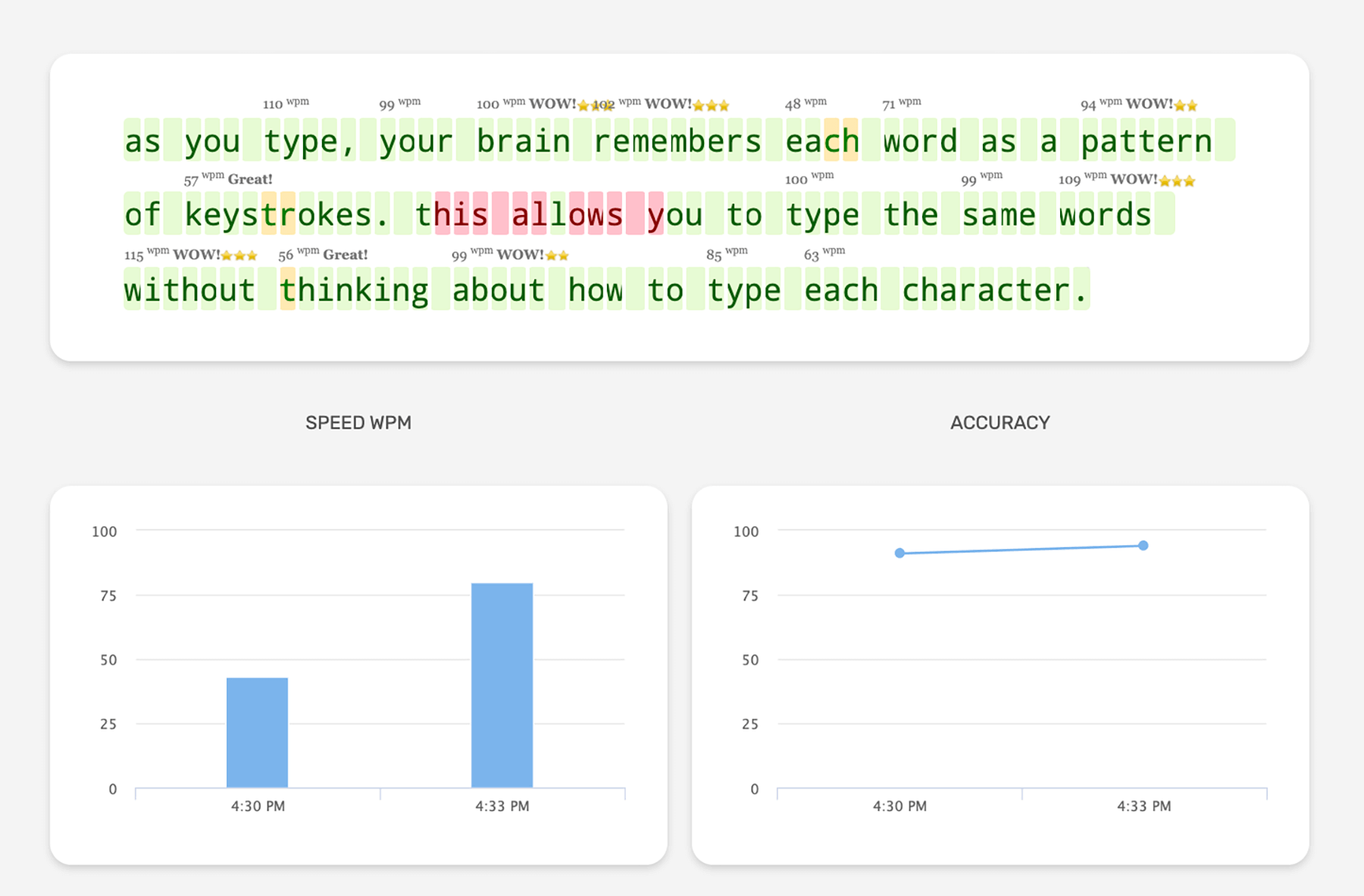The width and height of the screenshot is (1364, 896).
Task: Click the '85 wpm' speed label
Action: pyautogui.click(x=727, y=254)
